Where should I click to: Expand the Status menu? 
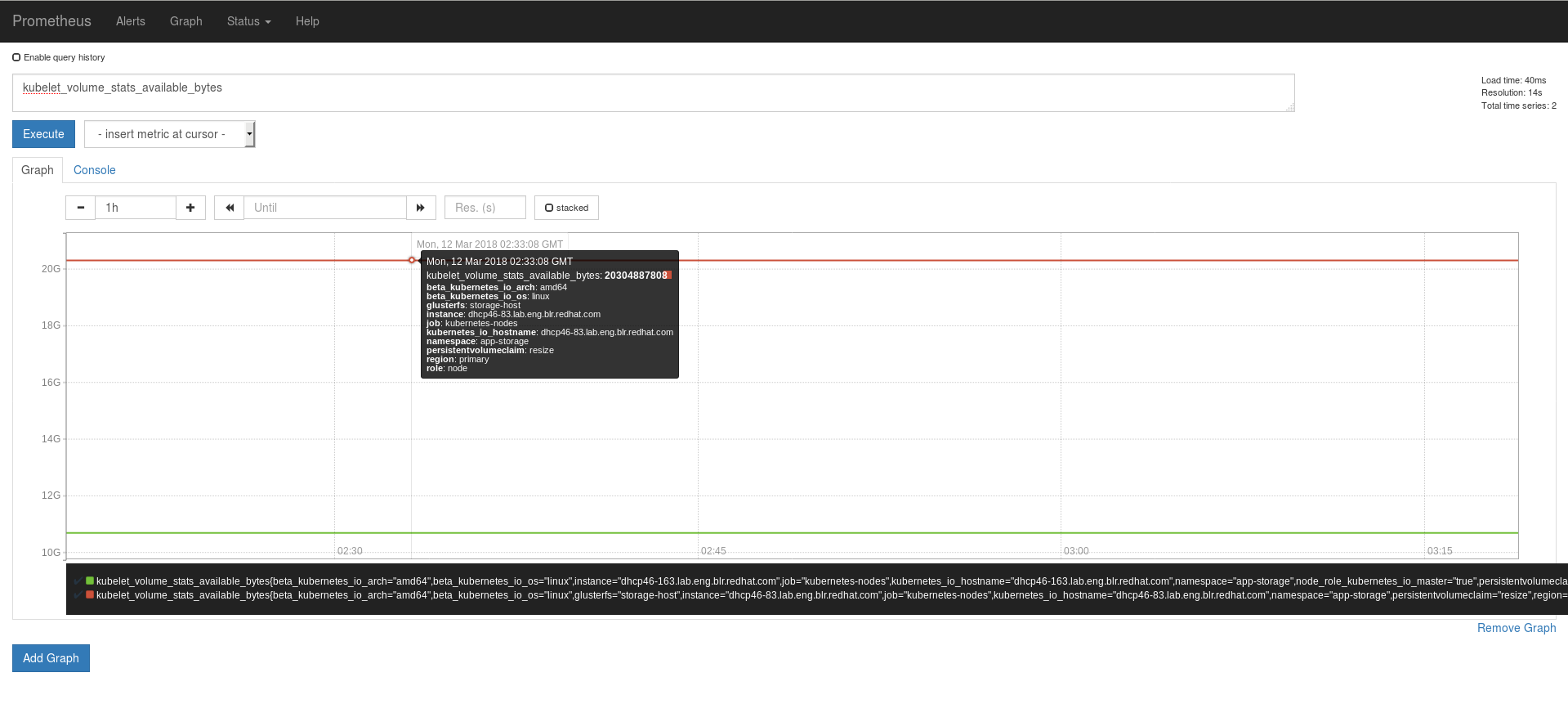coord(248,21)
